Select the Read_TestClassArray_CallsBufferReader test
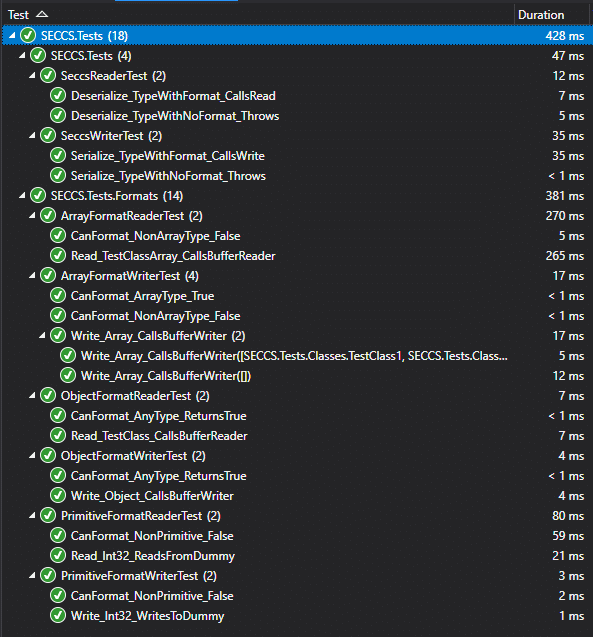Screen dimensions: 593x637 (x=173, y=256)
